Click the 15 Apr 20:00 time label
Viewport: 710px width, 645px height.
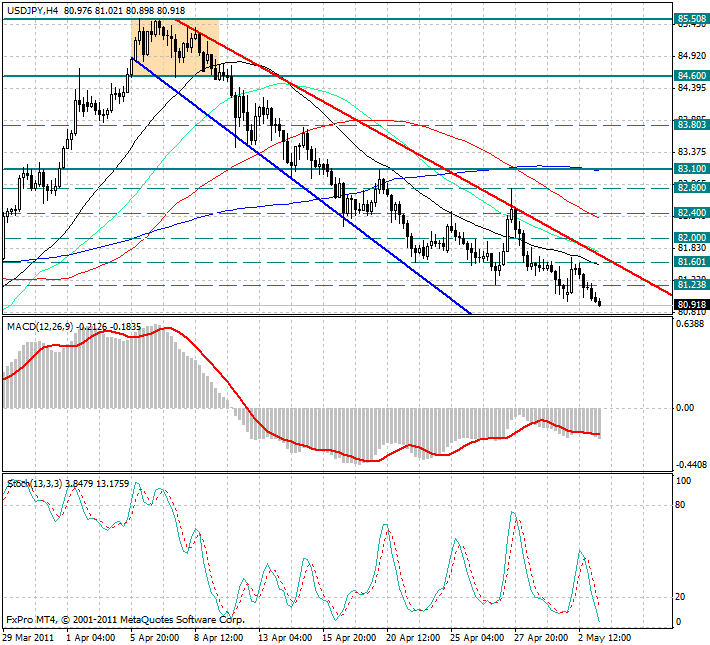tap(349, 637)
